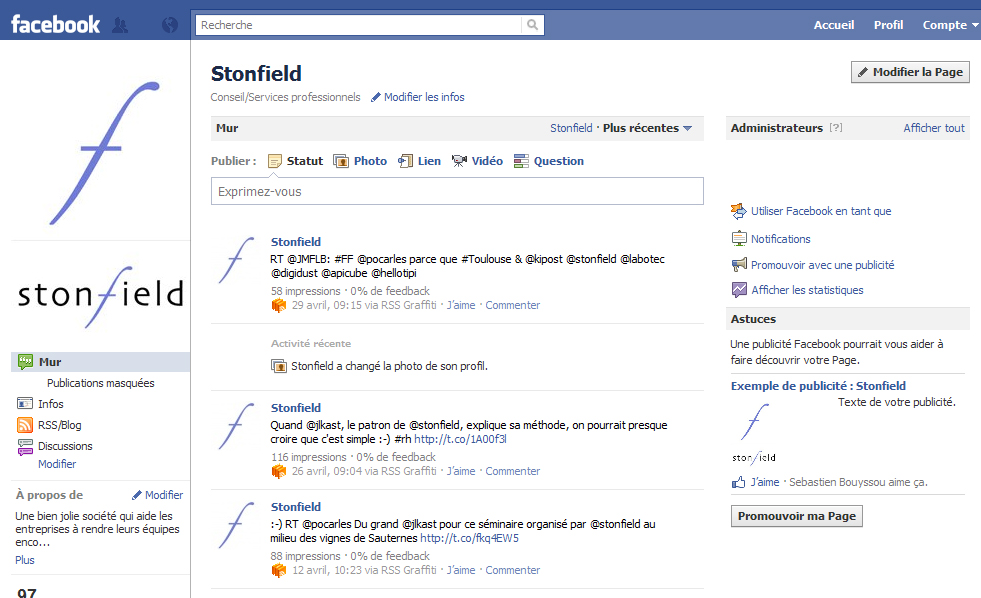
Task: Click the Stonfield wall filter link
Action: point(571,128)
